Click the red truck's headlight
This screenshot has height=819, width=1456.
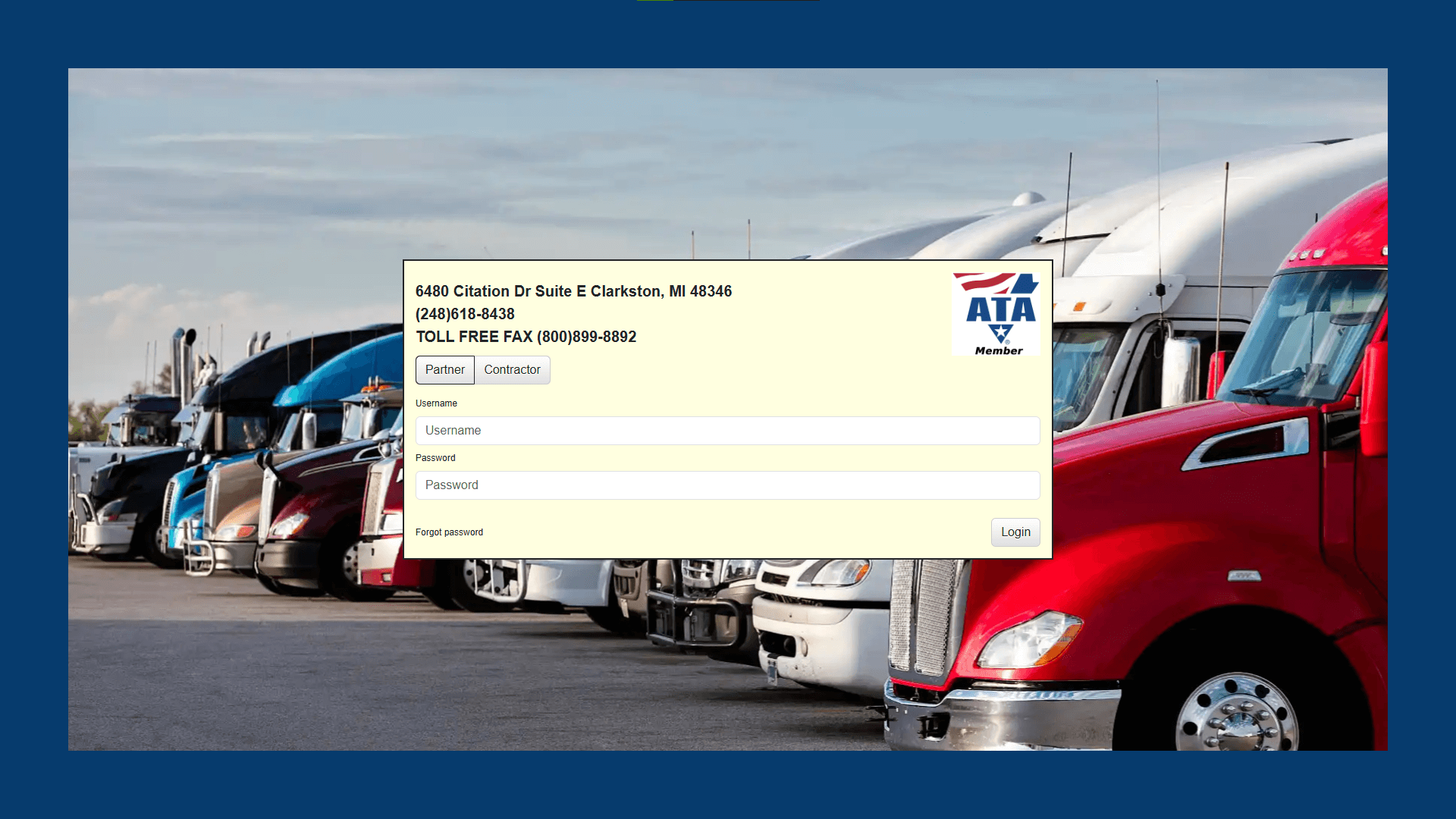pos(1031,639)
